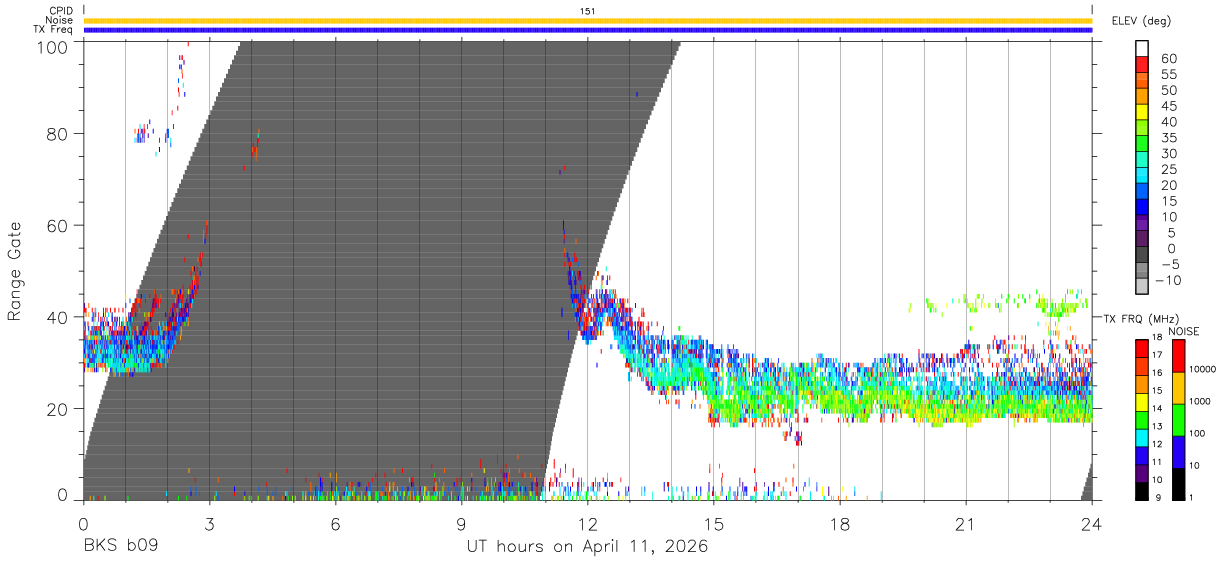Click the 55 label on ELEV colorbar
Screen dimensions: 1228x567
point(1167,74)
